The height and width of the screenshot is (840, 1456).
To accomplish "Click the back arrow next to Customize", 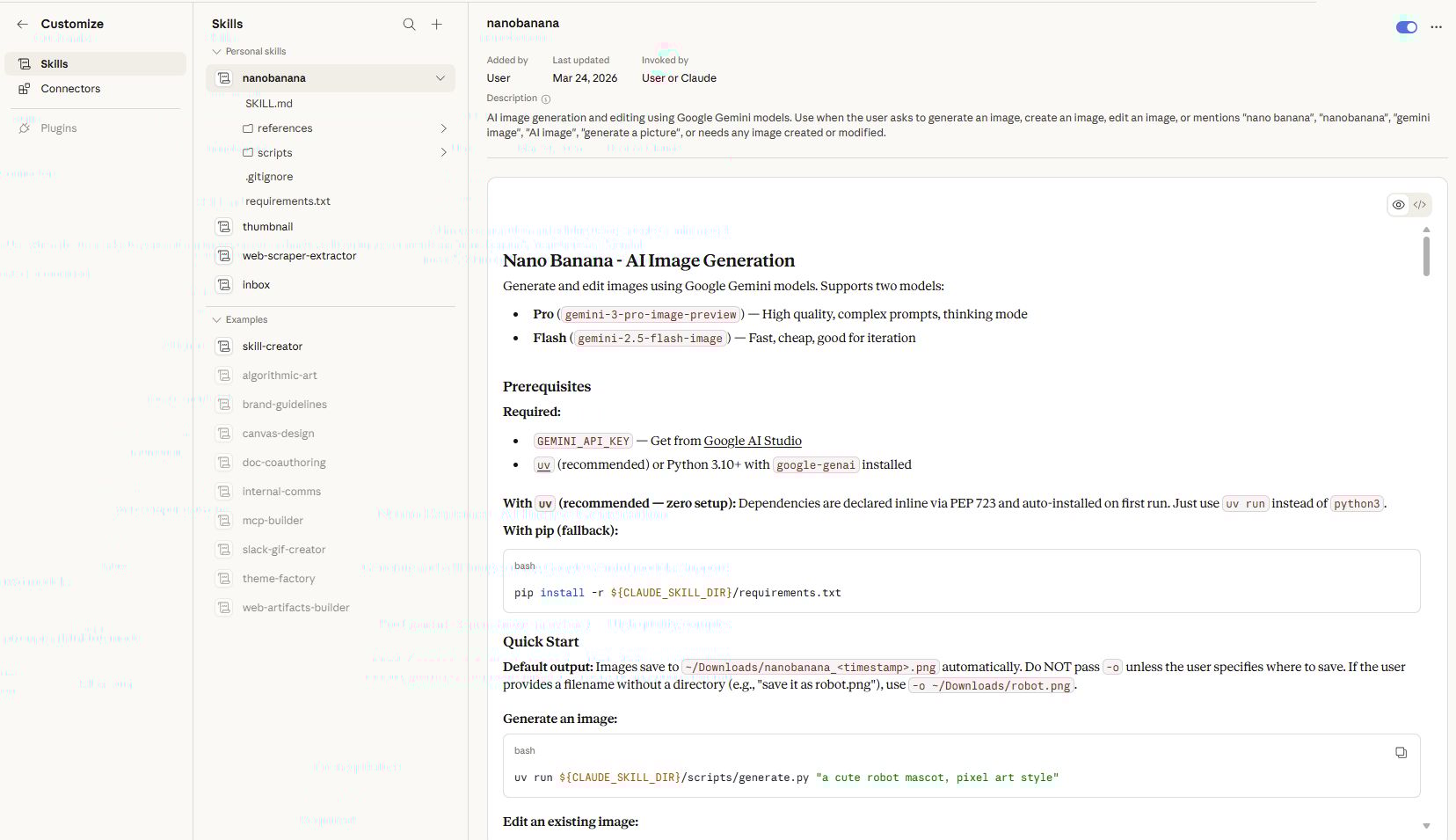I will pos(22,24).
